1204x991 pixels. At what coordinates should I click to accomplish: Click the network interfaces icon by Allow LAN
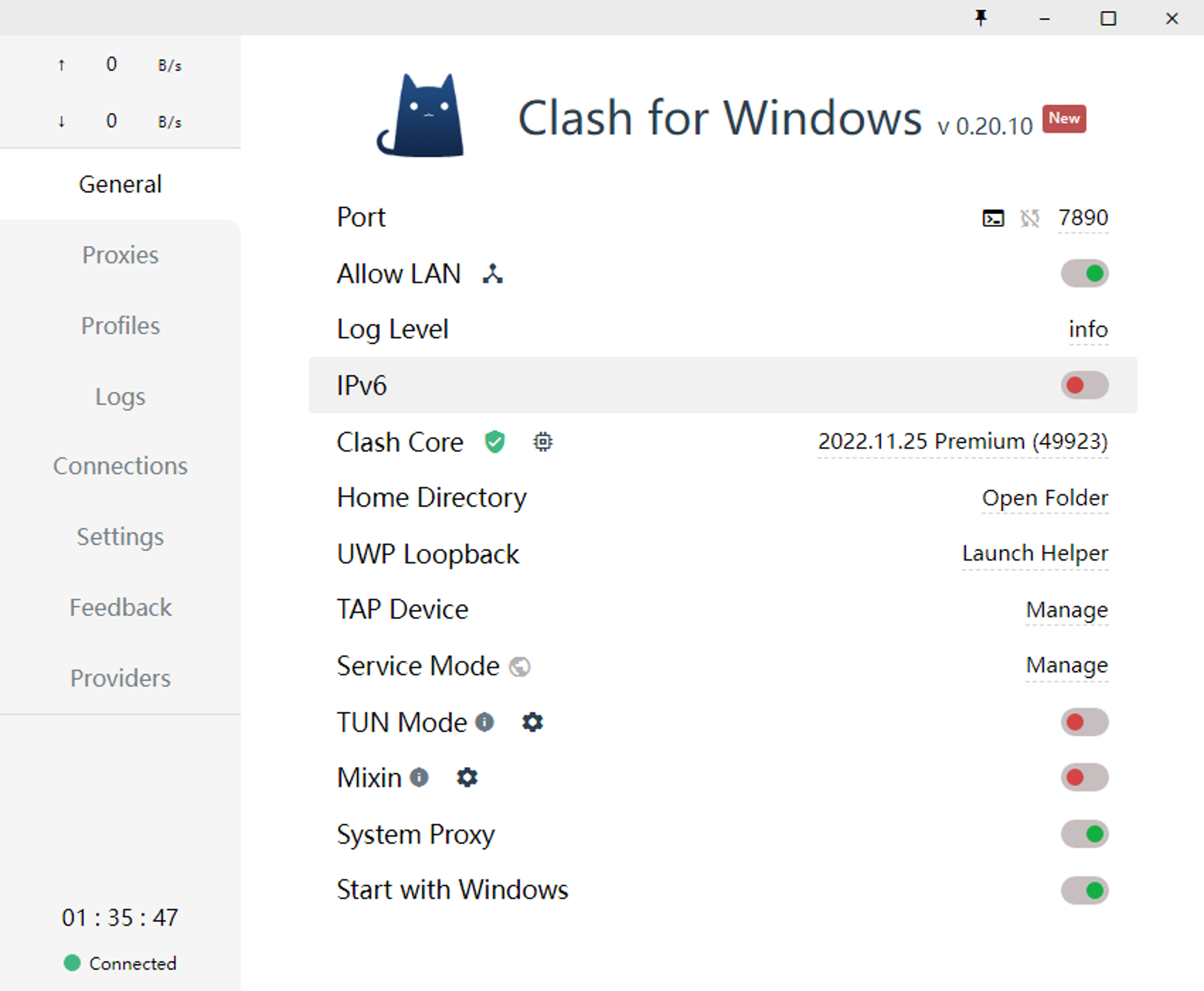click(492, 274)
